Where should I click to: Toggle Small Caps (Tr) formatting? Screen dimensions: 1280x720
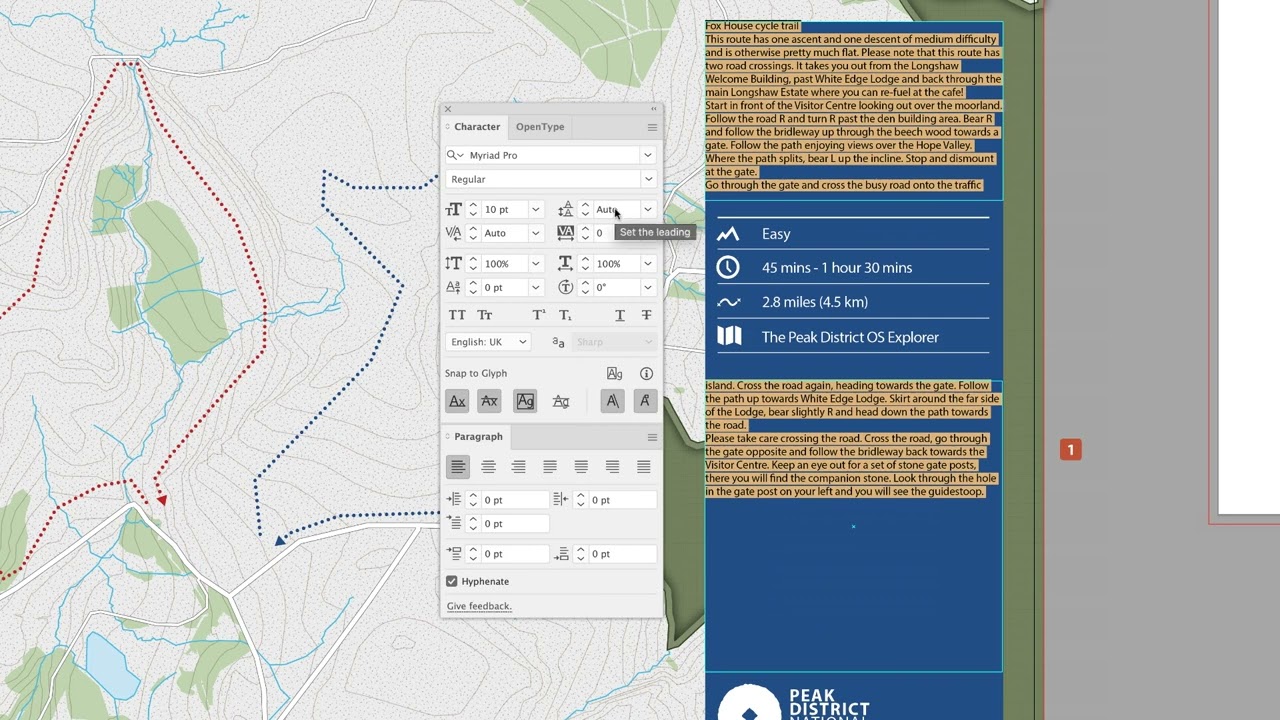(x=485, y=315)
